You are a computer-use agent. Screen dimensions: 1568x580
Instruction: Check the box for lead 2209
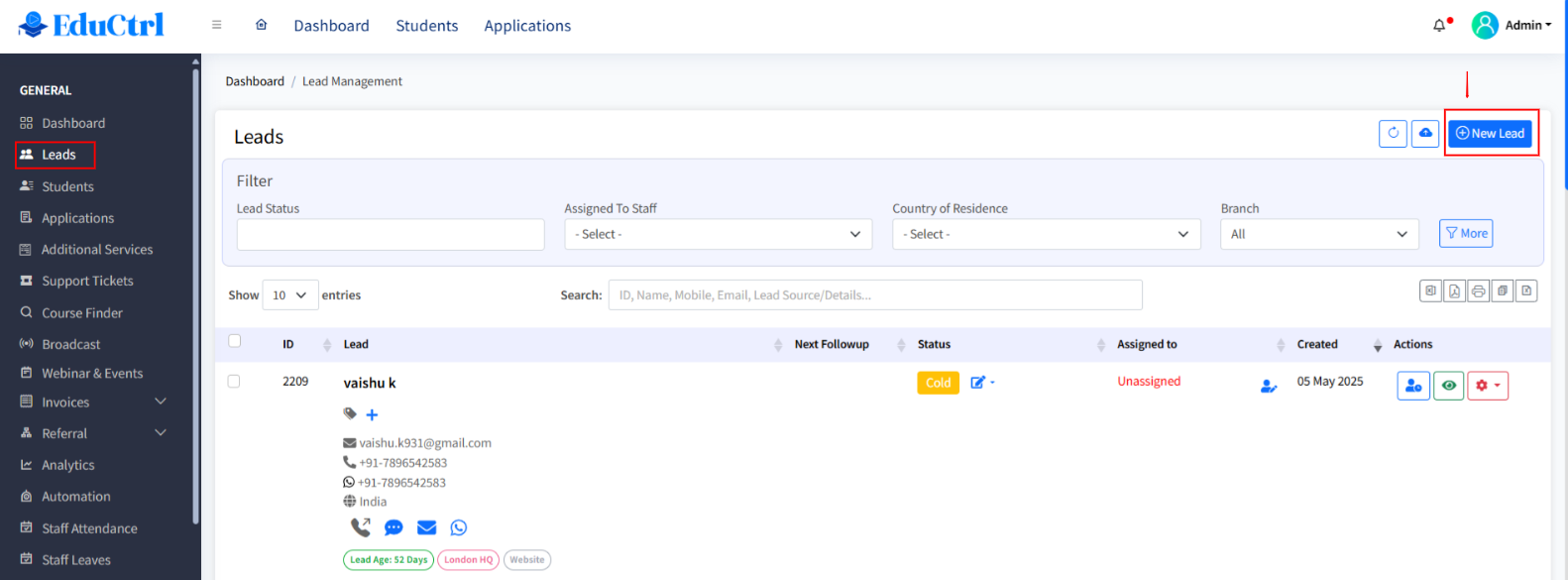(x=234, y=382)
